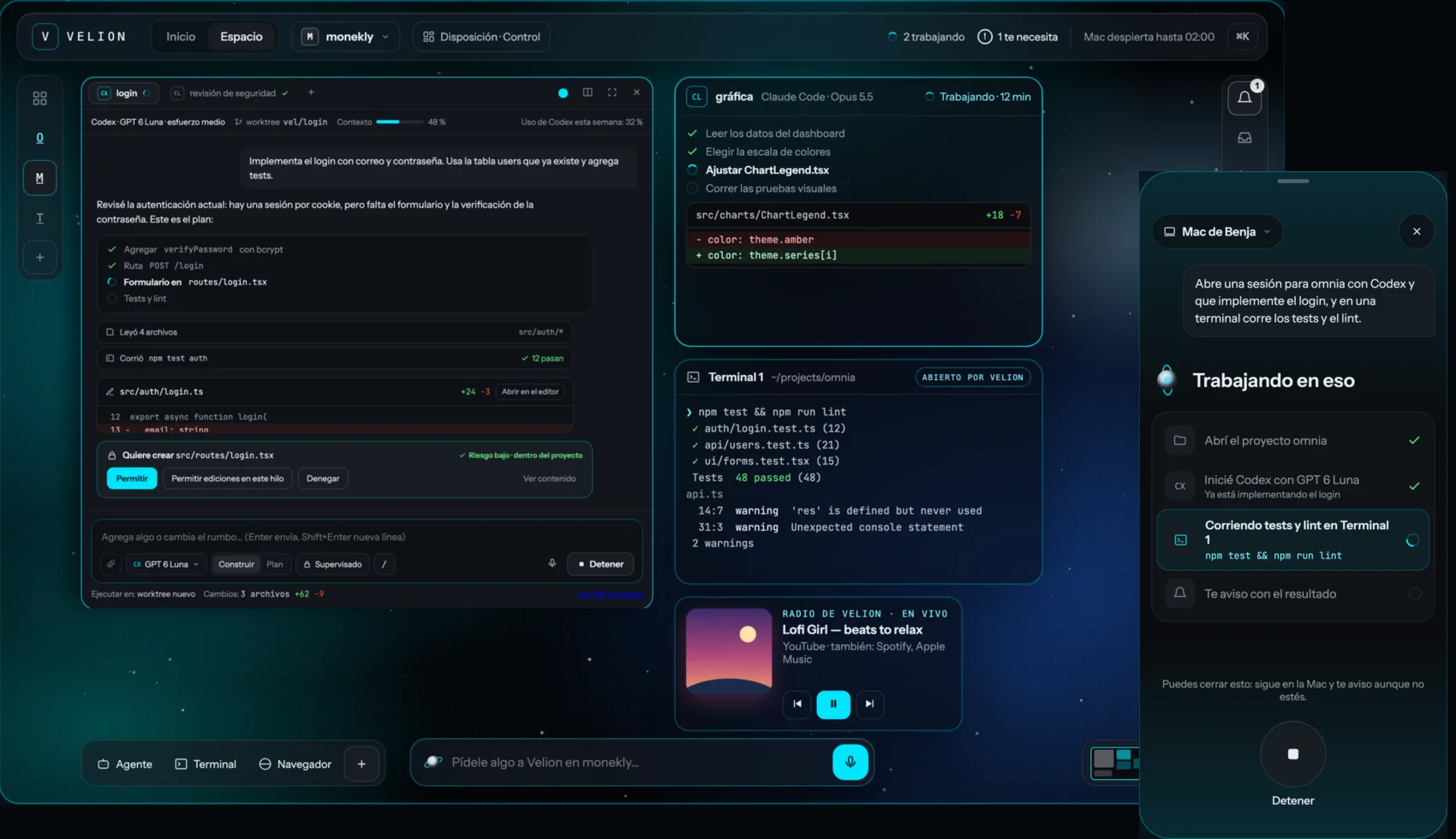This screenshot has height=839, width=1456.
Task: Click 'Abrir en el editor' button
Action: (530, 391)
